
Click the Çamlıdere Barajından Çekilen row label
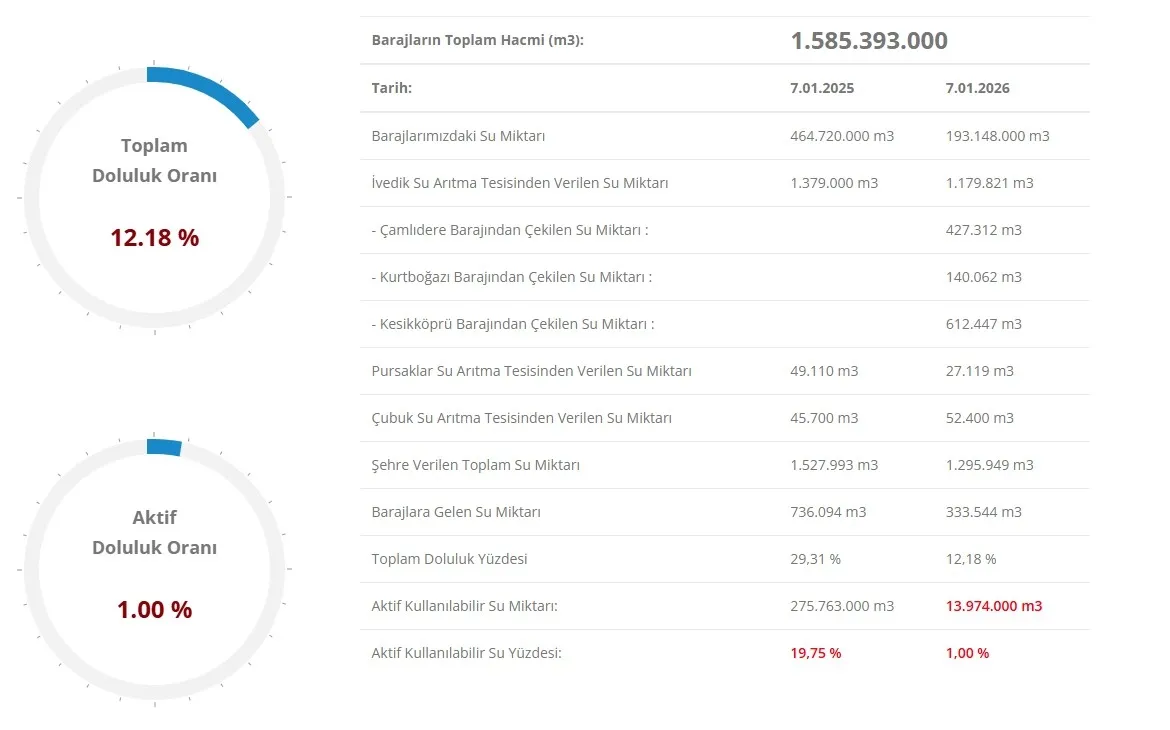pyautogui.click(x=510, y=230)
